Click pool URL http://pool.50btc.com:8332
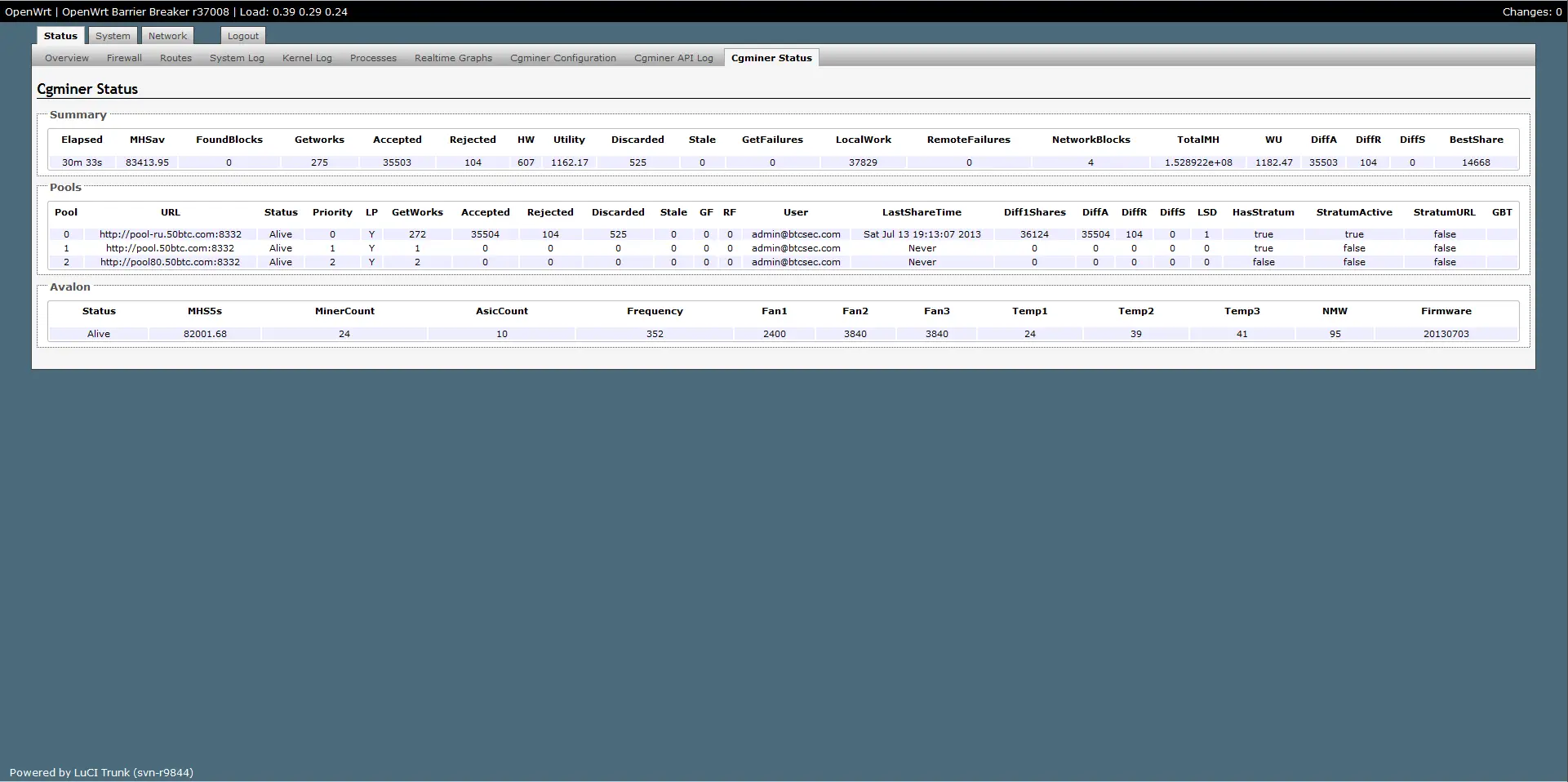Image resolution: width=1568 pixels, height=782 pixels. [x=170, y=248]
